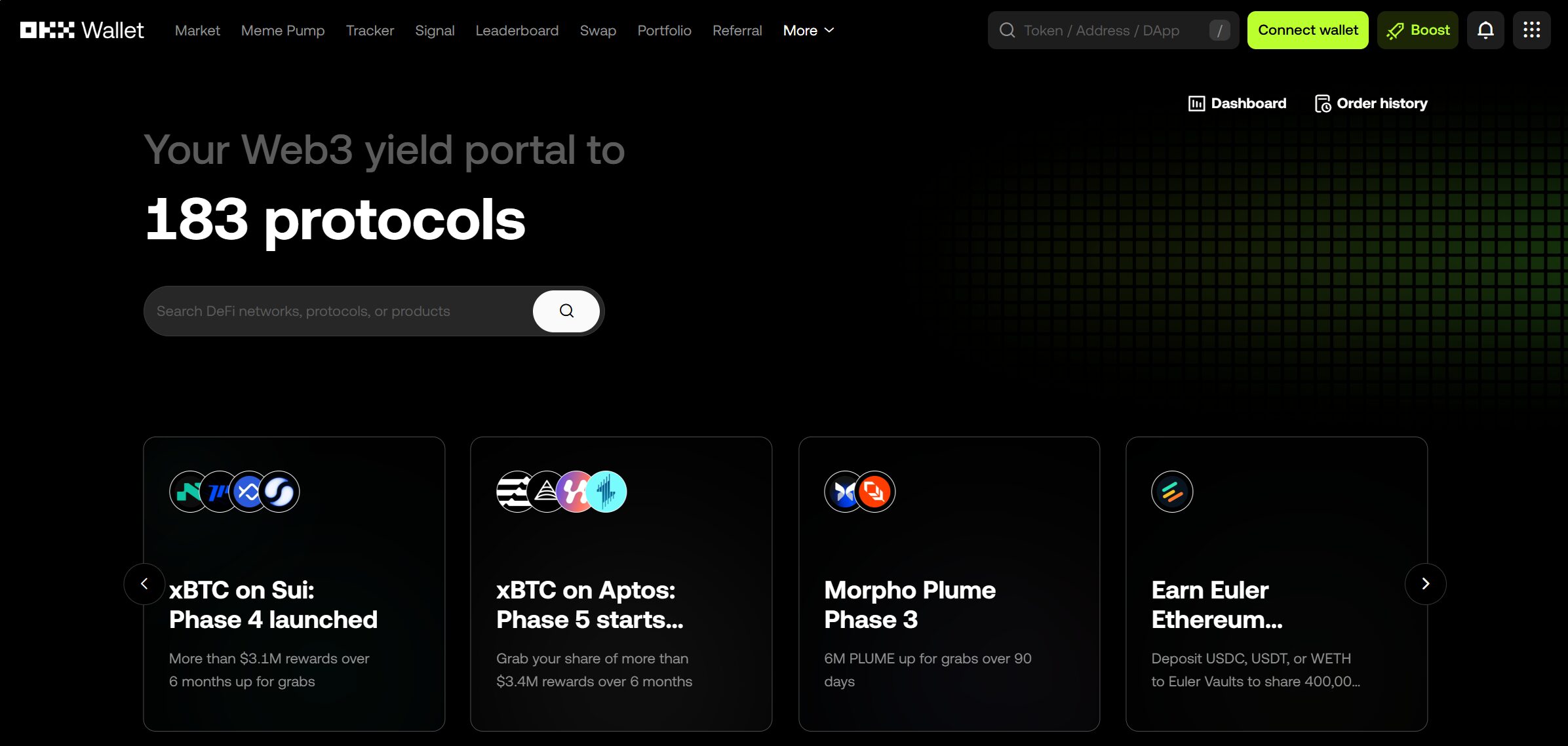This screenshot has height=746, width=1568.
Task: Click the Boost rocket button
Action: pos(1417,30)
